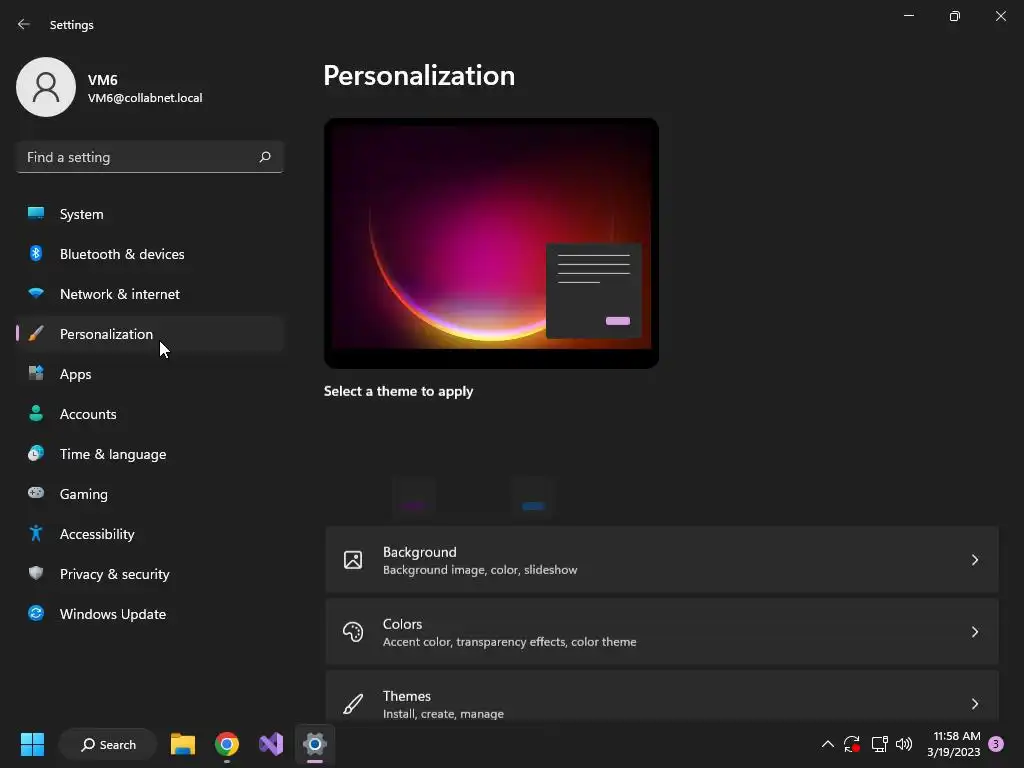1024x768 pixels.
Task: Click the Network wifi icon in sidebar
Action: click(36, 293)
